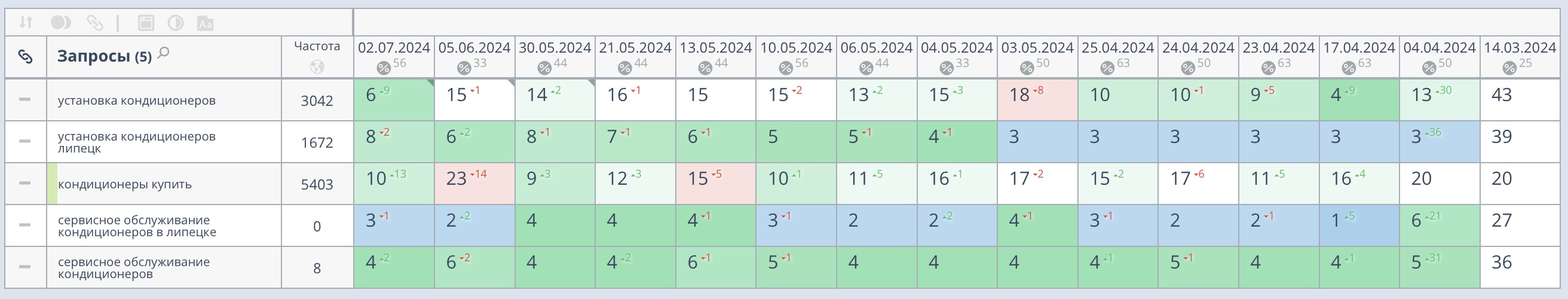Viewport: 1568px width, 299px height.
Task: Click percent icon under 02.07.2024 date
Action: pos(384,68)
